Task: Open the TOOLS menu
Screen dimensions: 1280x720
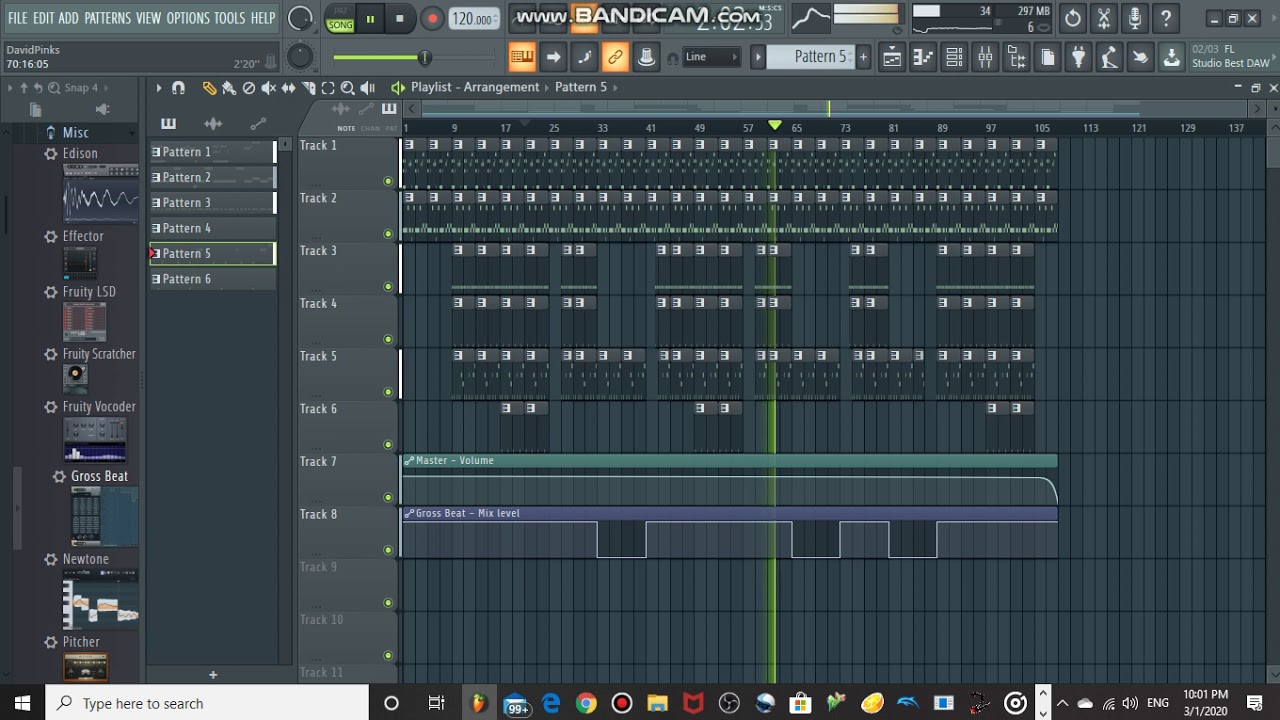Action: [x=229, y=18]
